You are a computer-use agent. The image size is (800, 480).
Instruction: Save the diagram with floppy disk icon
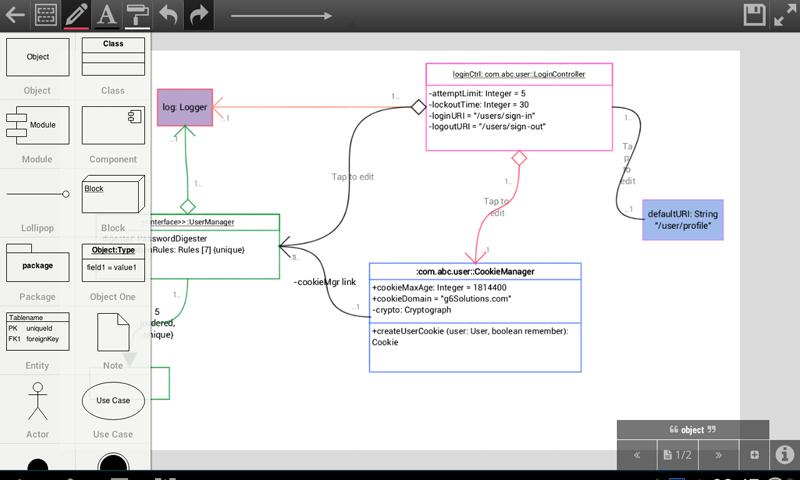755,15
